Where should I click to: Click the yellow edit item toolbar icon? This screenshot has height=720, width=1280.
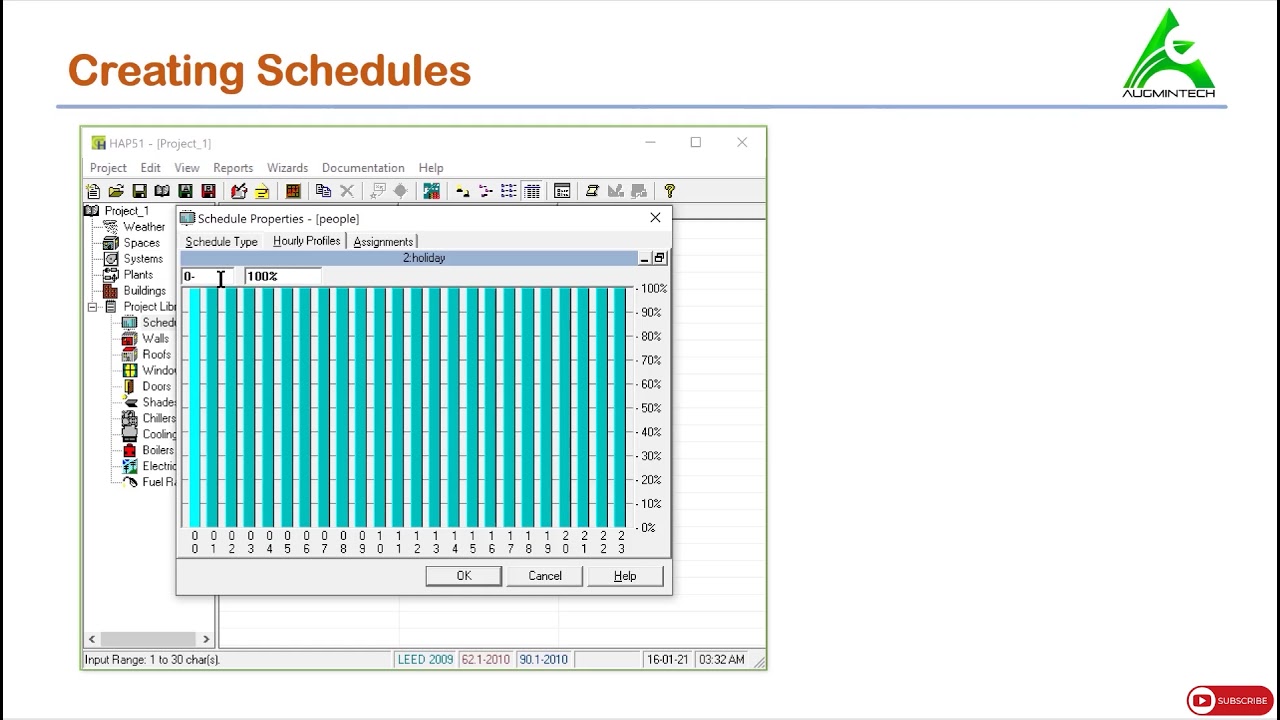click(262, 191)
